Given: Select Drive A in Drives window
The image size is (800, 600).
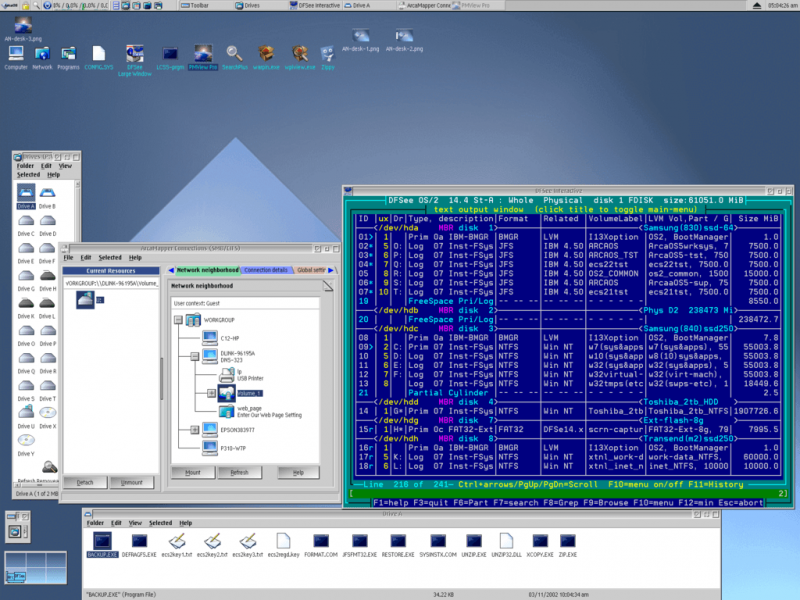Looking at the screenshot, I should 26,197.
